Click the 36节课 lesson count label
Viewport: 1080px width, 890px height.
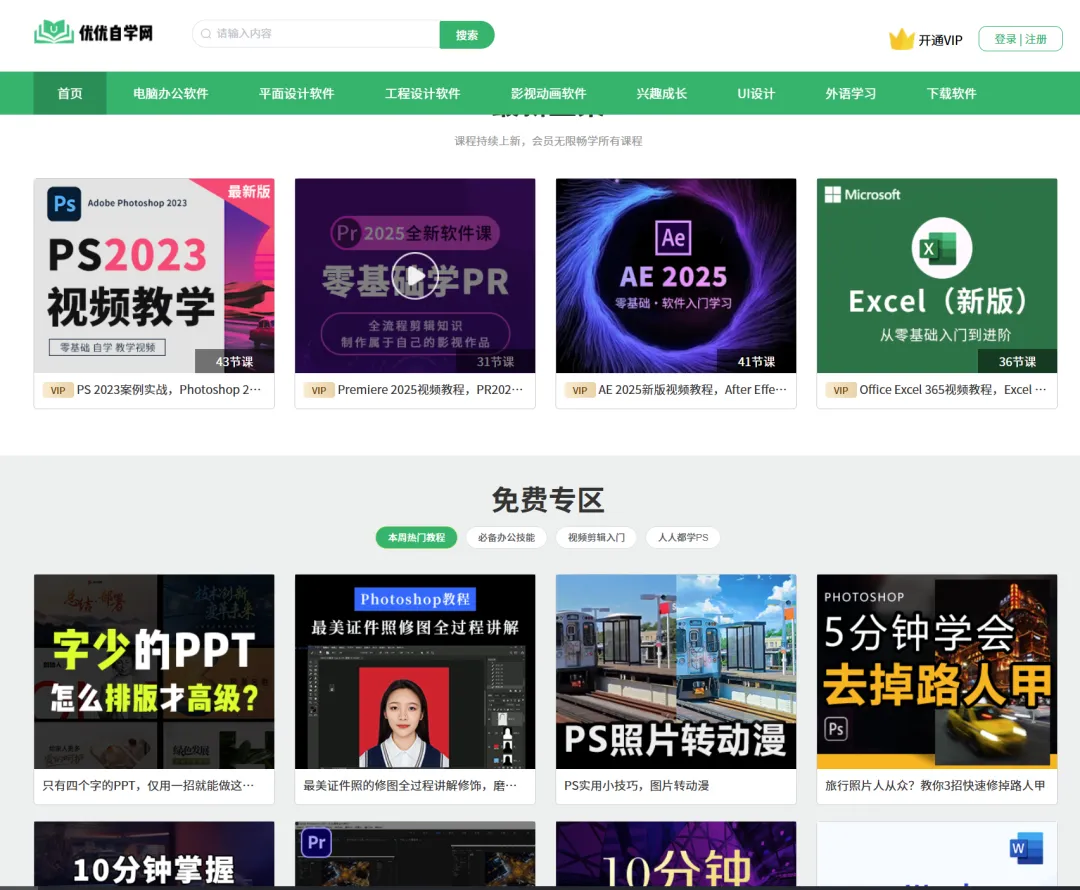[x=1017, y=362]
